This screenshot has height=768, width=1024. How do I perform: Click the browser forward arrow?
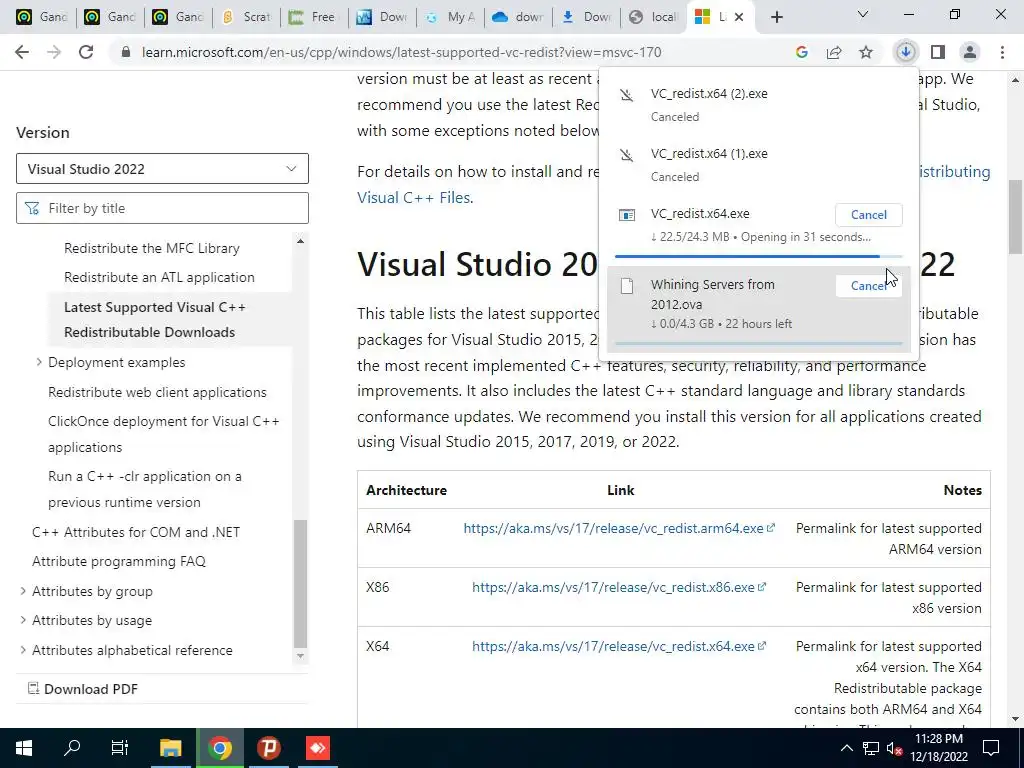tap(54, 52)
